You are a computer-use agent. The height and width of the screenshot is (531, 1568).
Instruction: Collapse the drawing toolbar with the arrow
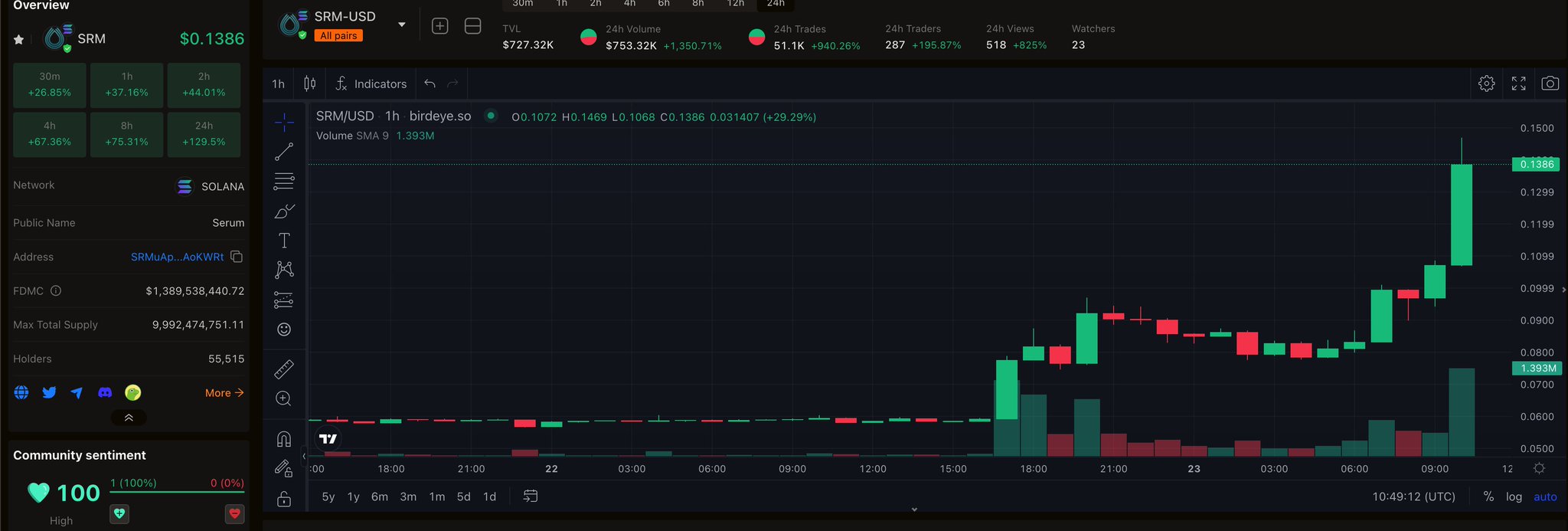tap(305, 456)
